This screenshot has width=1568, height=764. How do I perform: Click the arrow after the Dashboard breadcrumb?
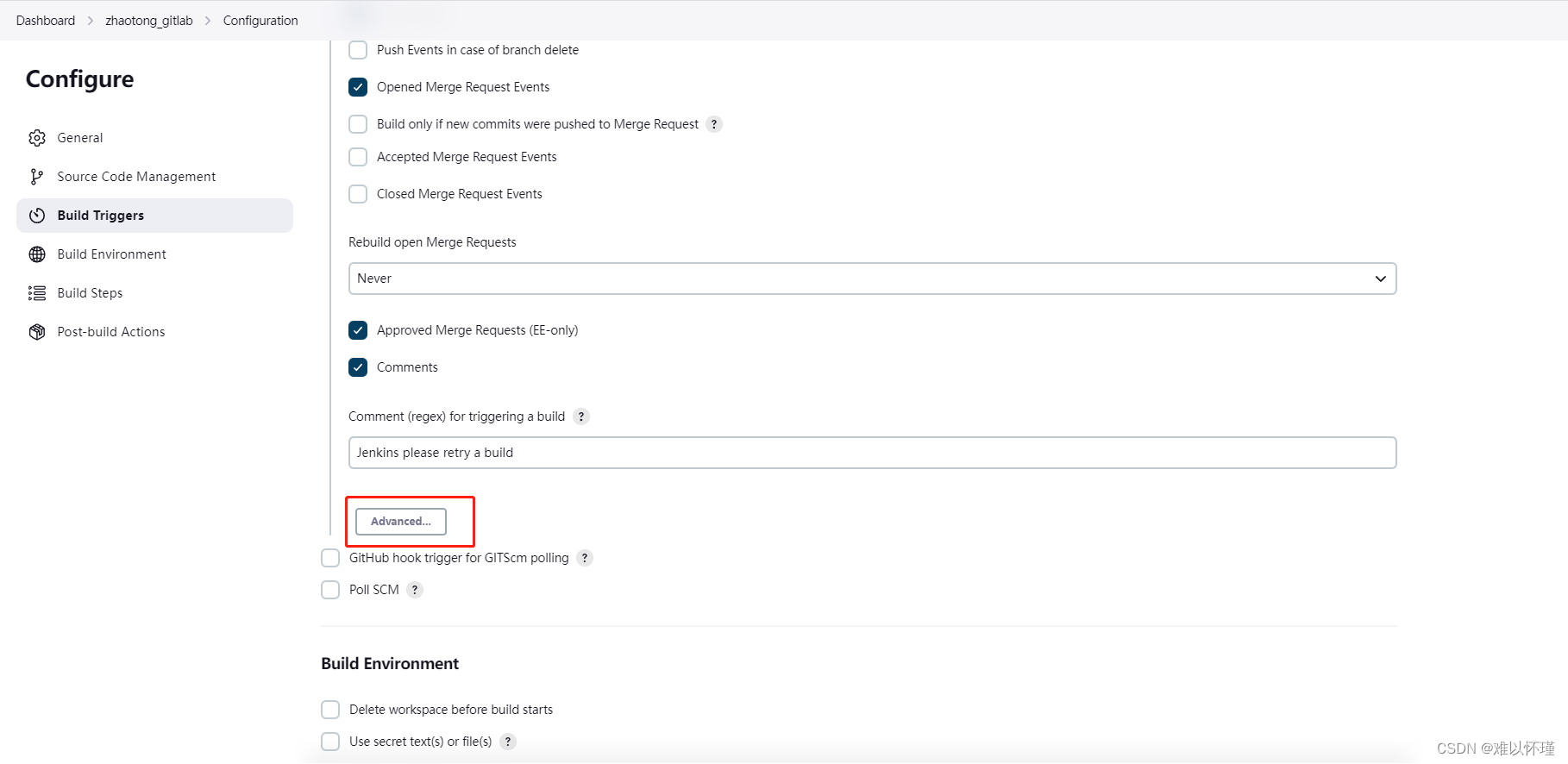coord(91,21)
